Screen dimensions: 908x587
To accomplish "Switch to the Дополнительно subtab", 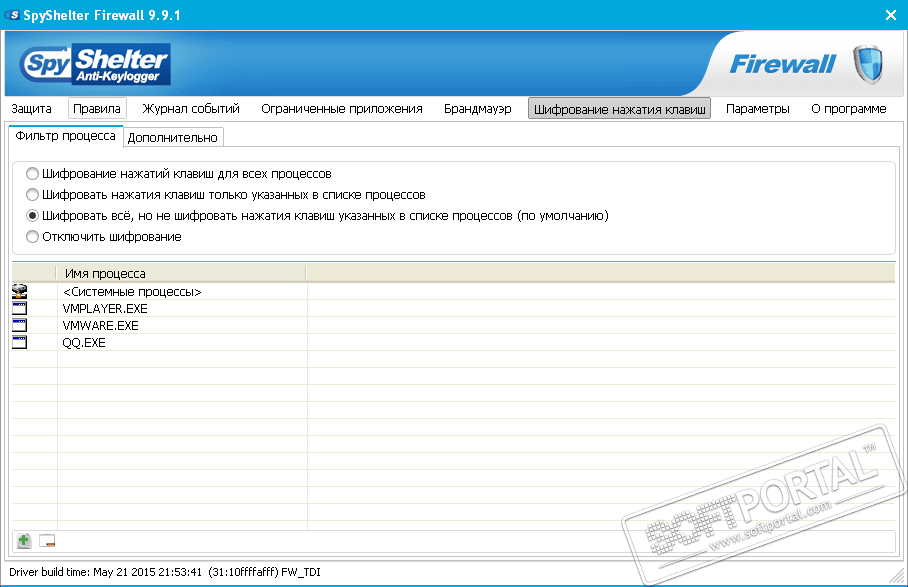I will tap(173, 138).
